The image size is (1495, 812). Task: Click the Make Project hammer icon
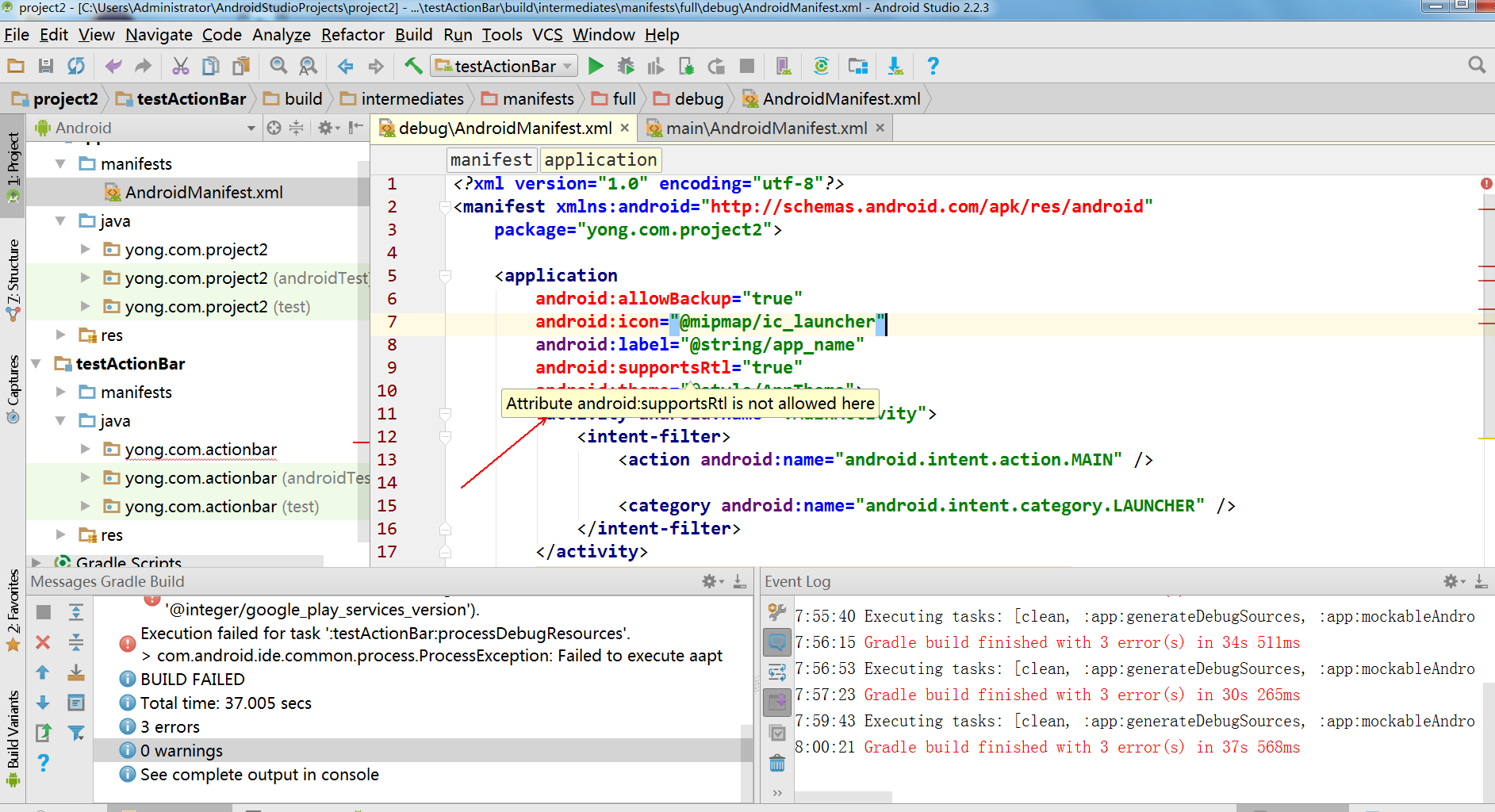click(x=412, y=66)
